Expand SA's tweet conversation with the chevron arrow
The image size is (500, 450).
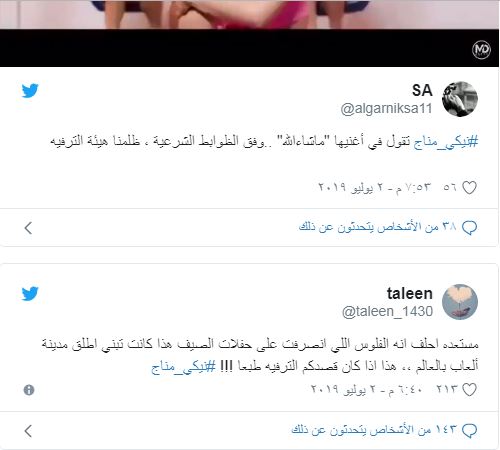pyautogui.click(x=28, y=228)
